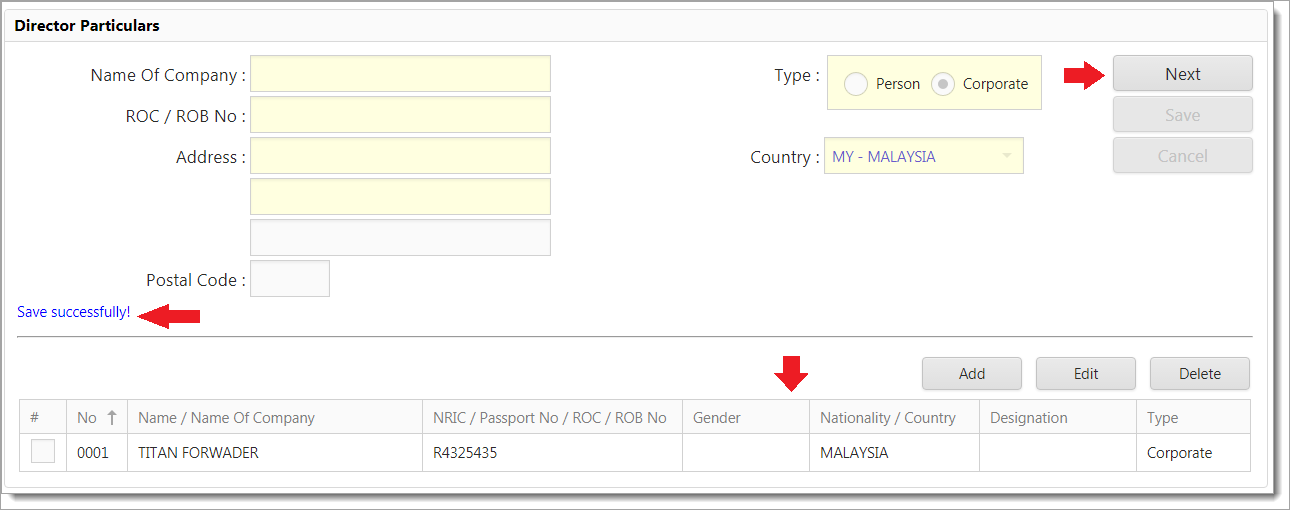The image size is (1290, 510).
Task: Select the Person radio option
Action: (x=856, y=84)
